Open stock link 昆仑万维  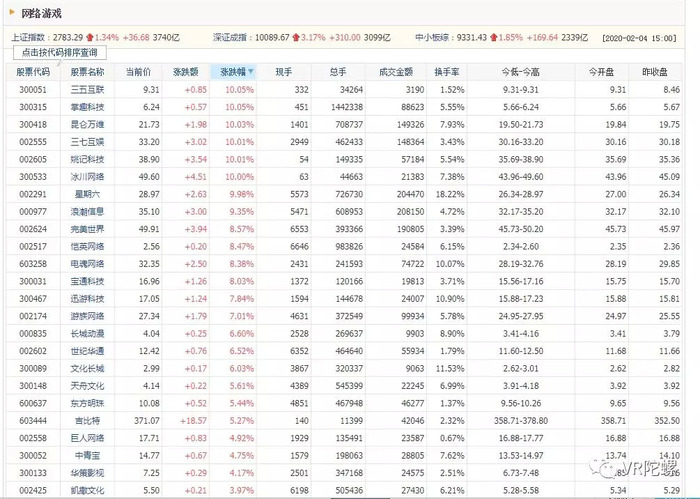[88, 125]
